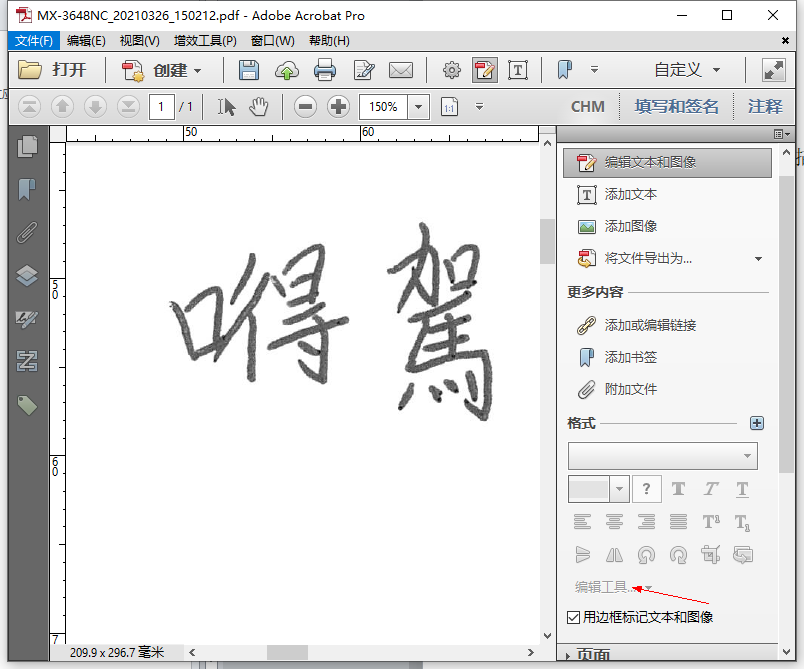Open the 文件(F) menu
Image resolution: width=804 pixels, height=669 pixels.
pyautogui.click(x=34, y=40)
